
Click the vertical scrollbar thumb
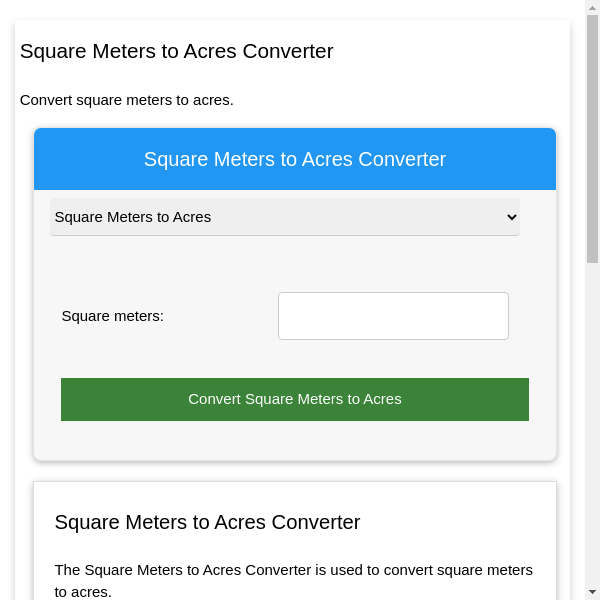[x=592, y=140]
